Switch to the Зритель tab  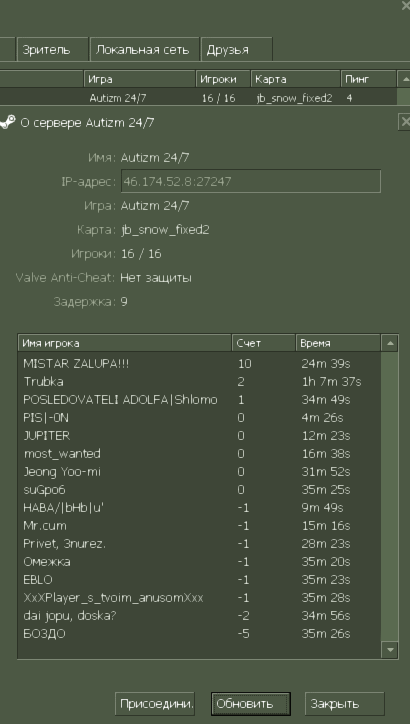click(x=53, y=49)
